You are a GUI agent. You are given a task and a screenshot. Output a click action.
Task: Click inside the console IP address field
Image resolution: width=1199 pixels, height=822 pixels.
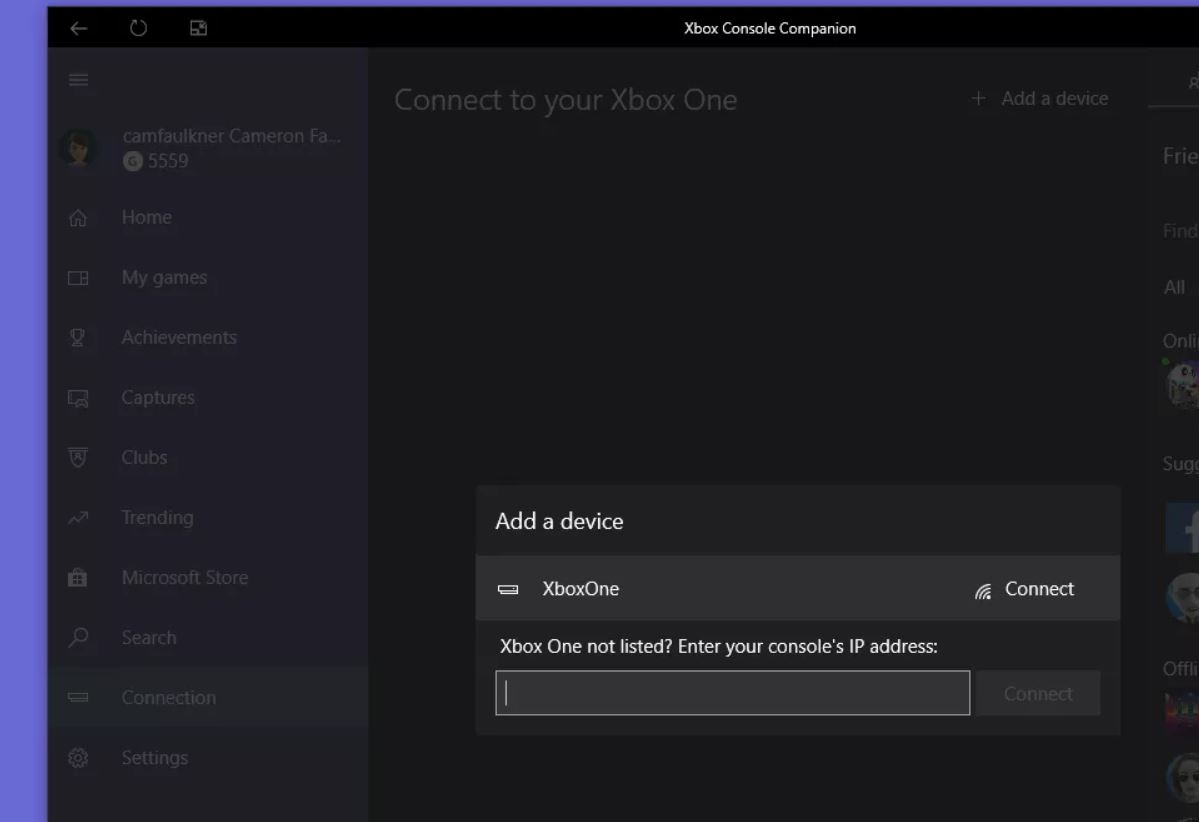click(732, 692)
